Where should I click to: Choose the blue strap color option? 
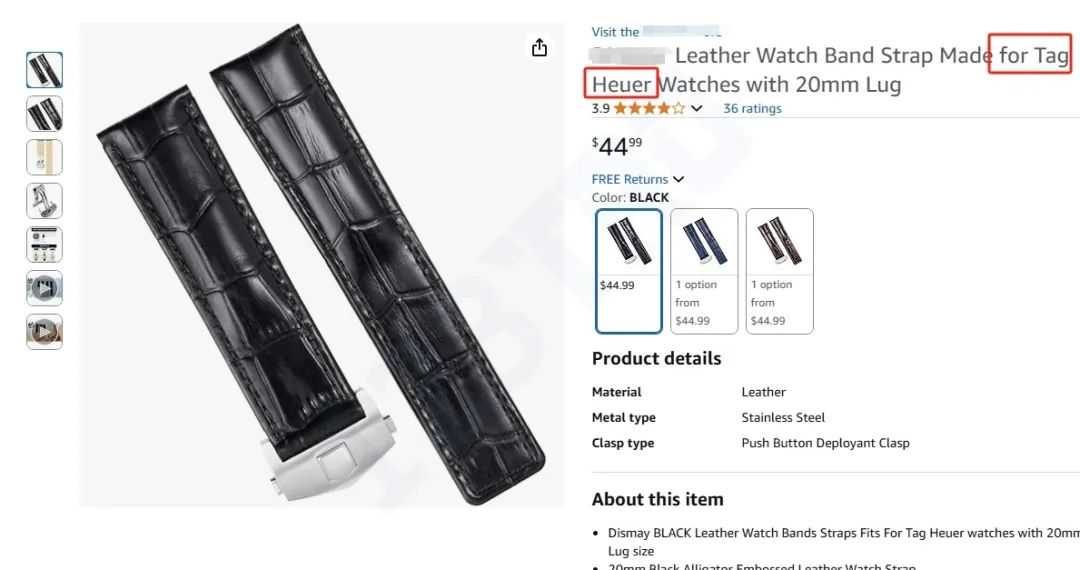[704, 271]
